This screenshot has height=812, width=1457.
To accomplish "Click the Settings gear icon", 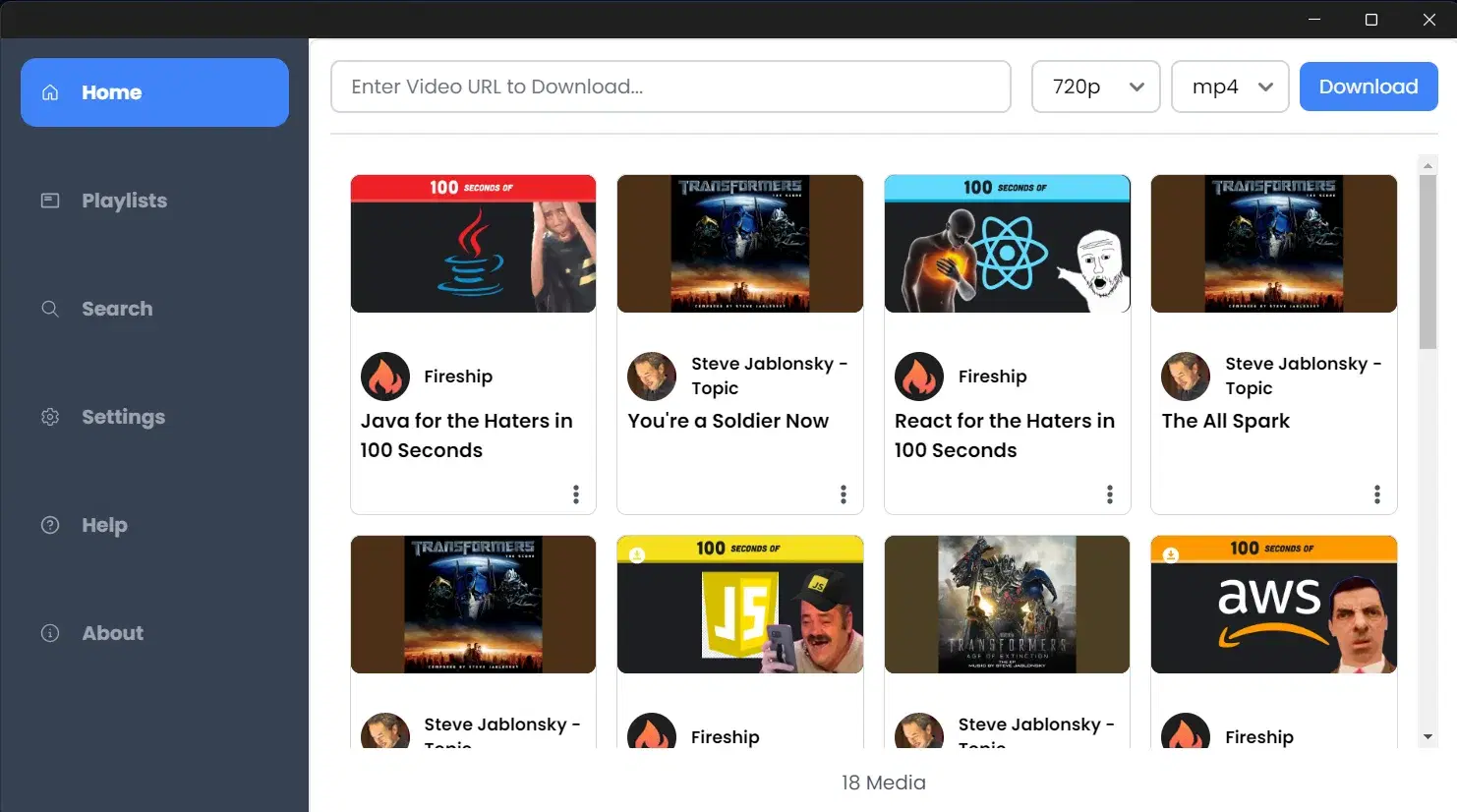I will [x=50, y=417].
